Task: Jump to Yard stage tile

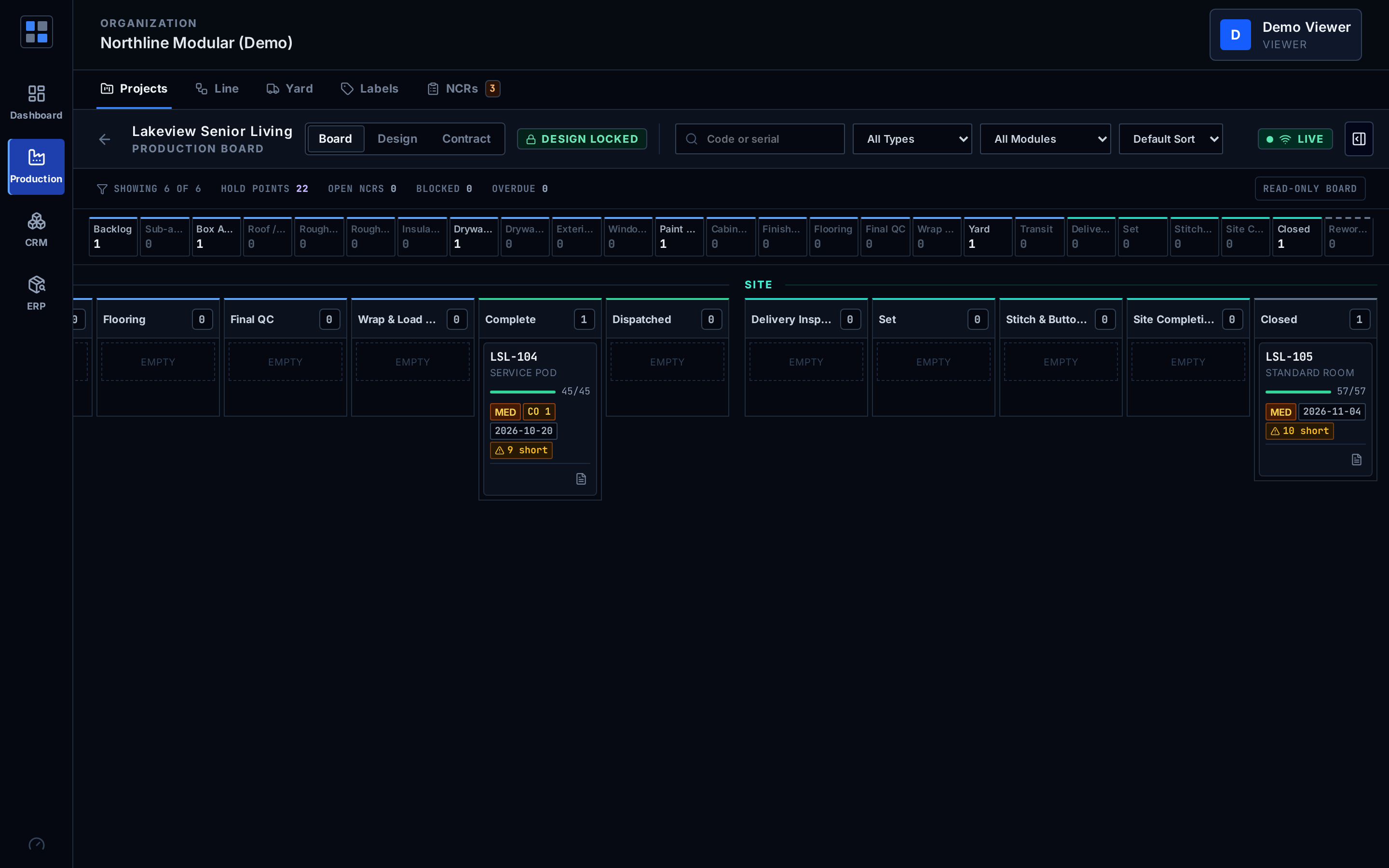Action: (x=988, y=236)
